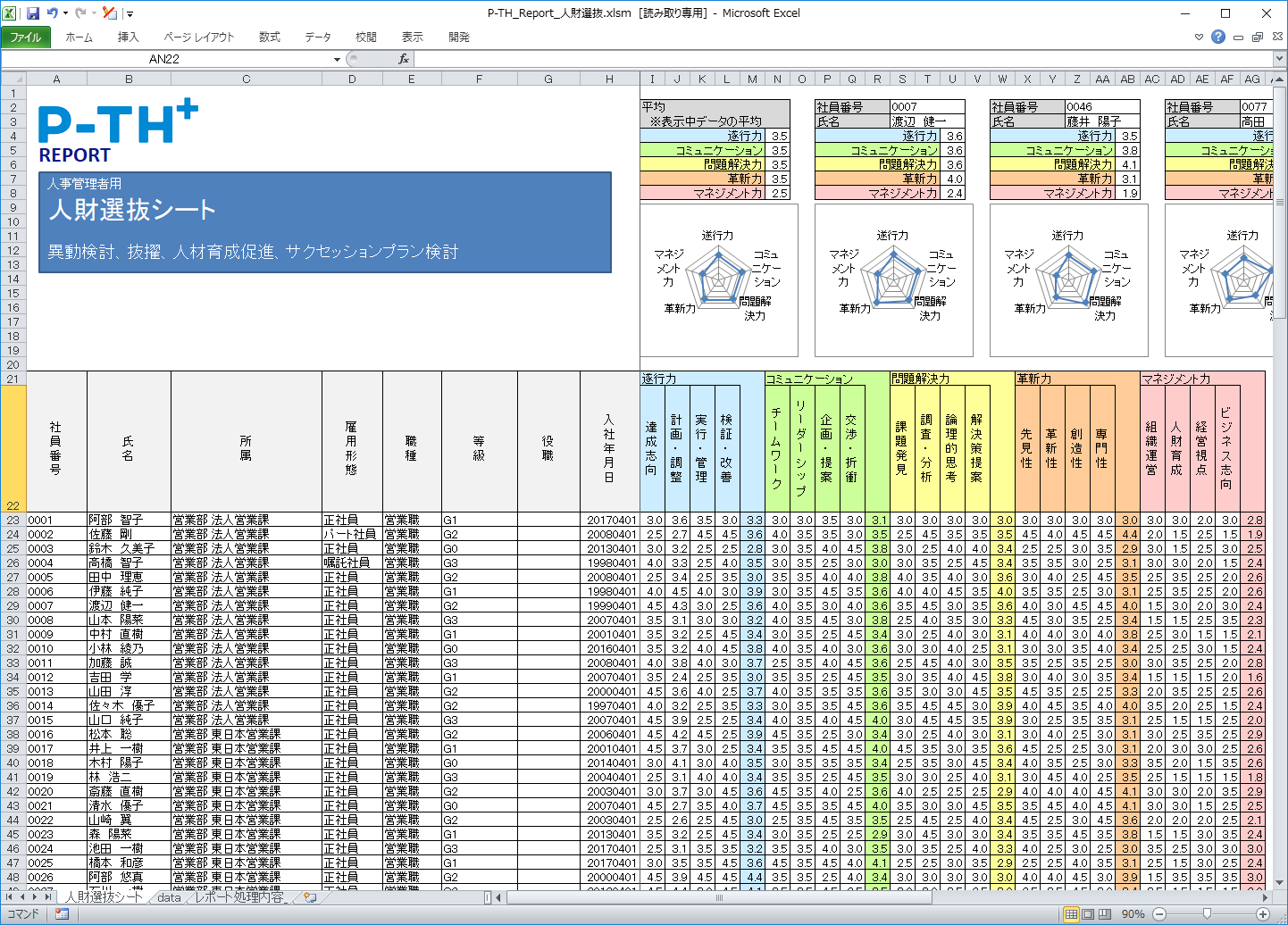Click the radar chart for 藤井 陽子
The image size is (1288, 925).
pos(1069,279)
